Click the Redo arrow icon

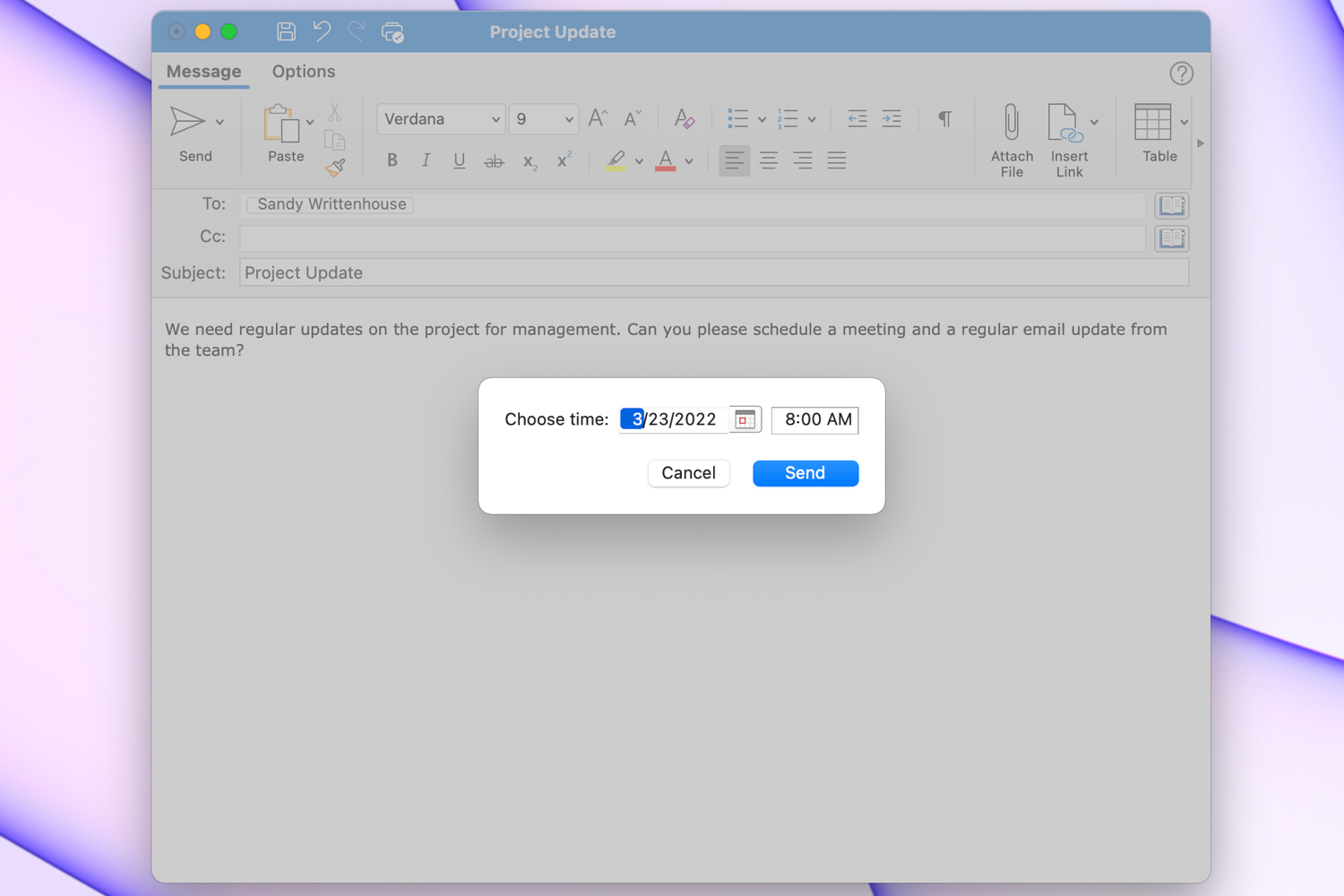coord(357,32)
